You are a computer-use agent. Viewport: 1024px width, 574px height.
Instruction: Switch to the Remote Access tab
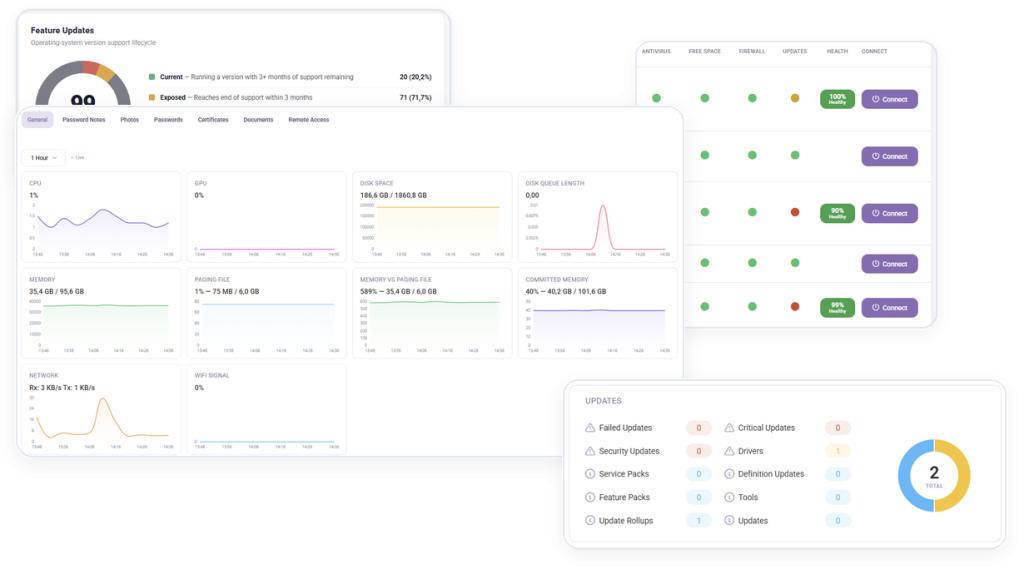[x=308, y=120]
